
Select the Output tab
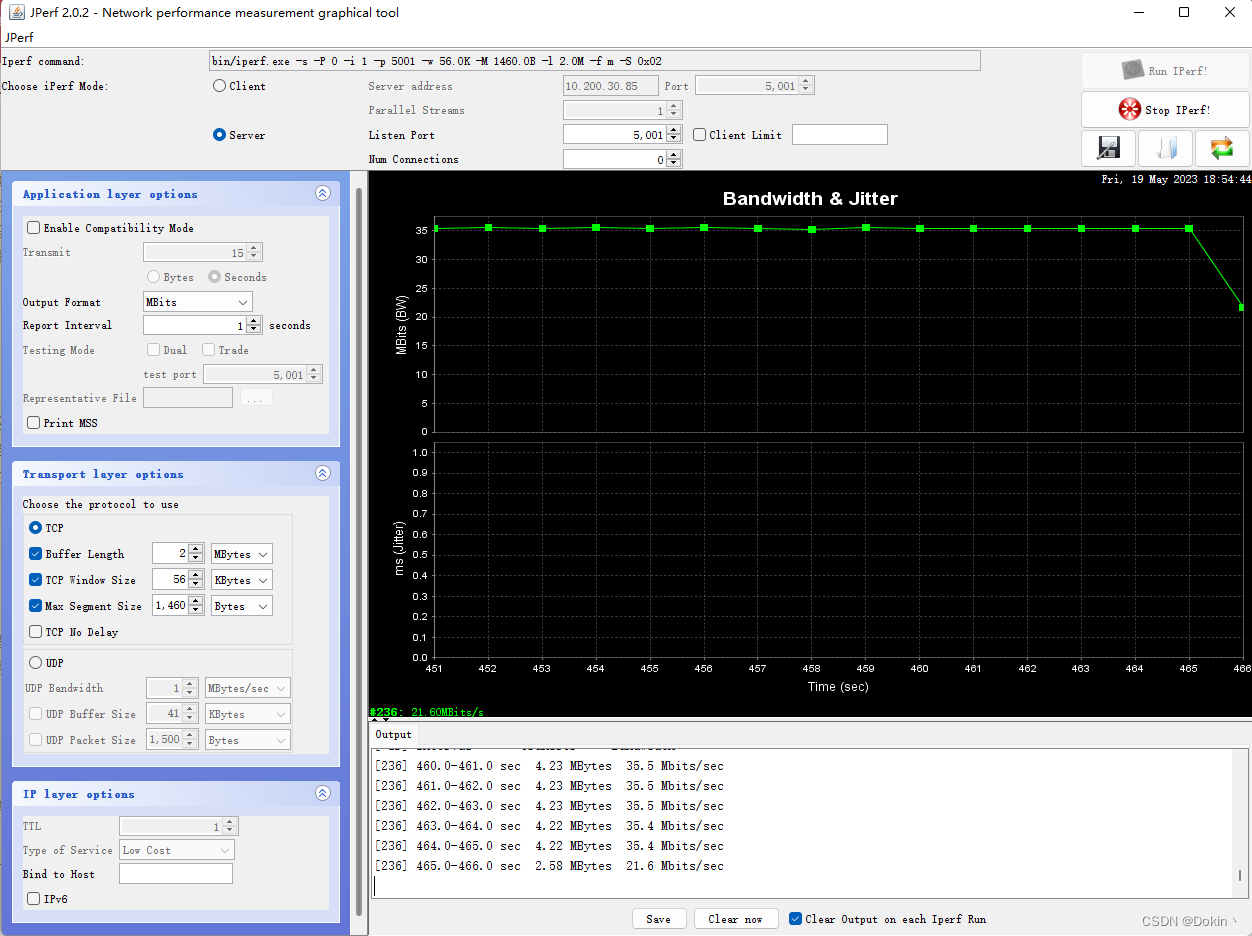tap(393, 735)
